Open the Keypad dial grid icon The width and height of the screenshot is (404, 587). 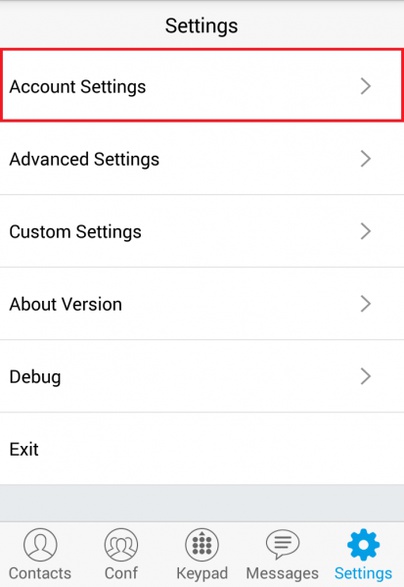[x=202, y=545]
